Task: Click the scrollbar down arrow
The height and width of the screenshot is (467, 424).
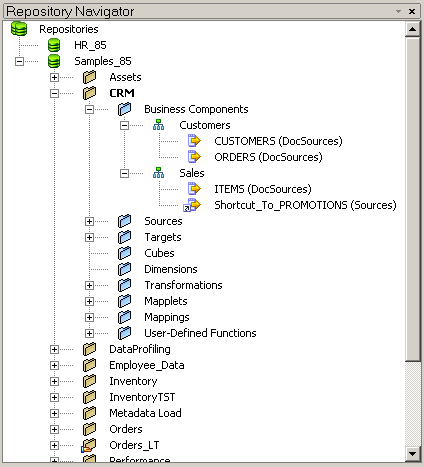Action: click(x=413, y=454)
